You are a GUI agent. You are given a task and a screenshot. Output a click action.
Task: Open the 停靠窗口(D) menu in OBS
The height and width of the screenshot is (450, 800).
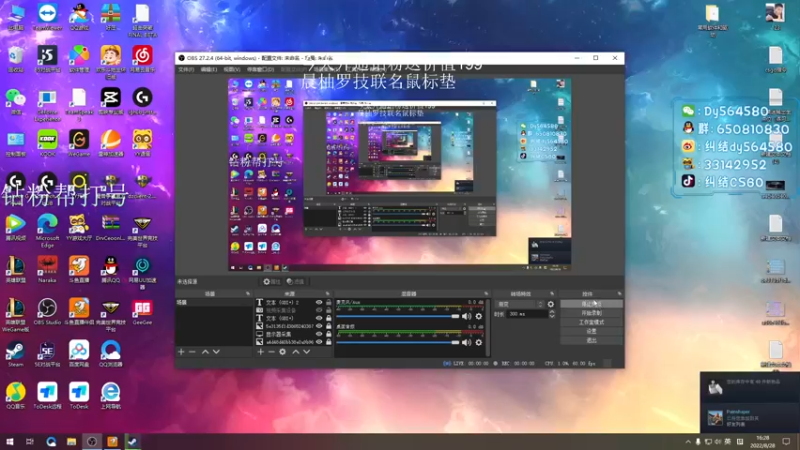[x=260, y=69]
